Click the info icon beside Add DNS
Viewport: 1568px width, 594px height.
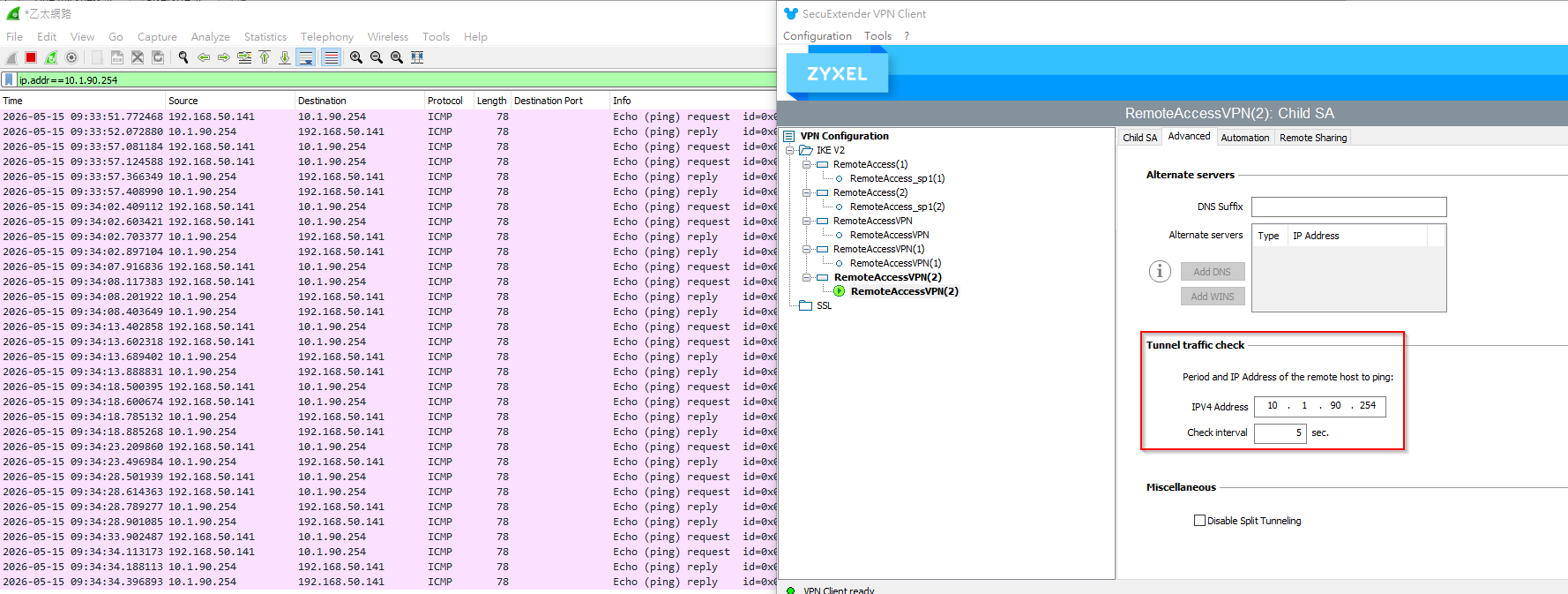click(x=1160, y=272)
